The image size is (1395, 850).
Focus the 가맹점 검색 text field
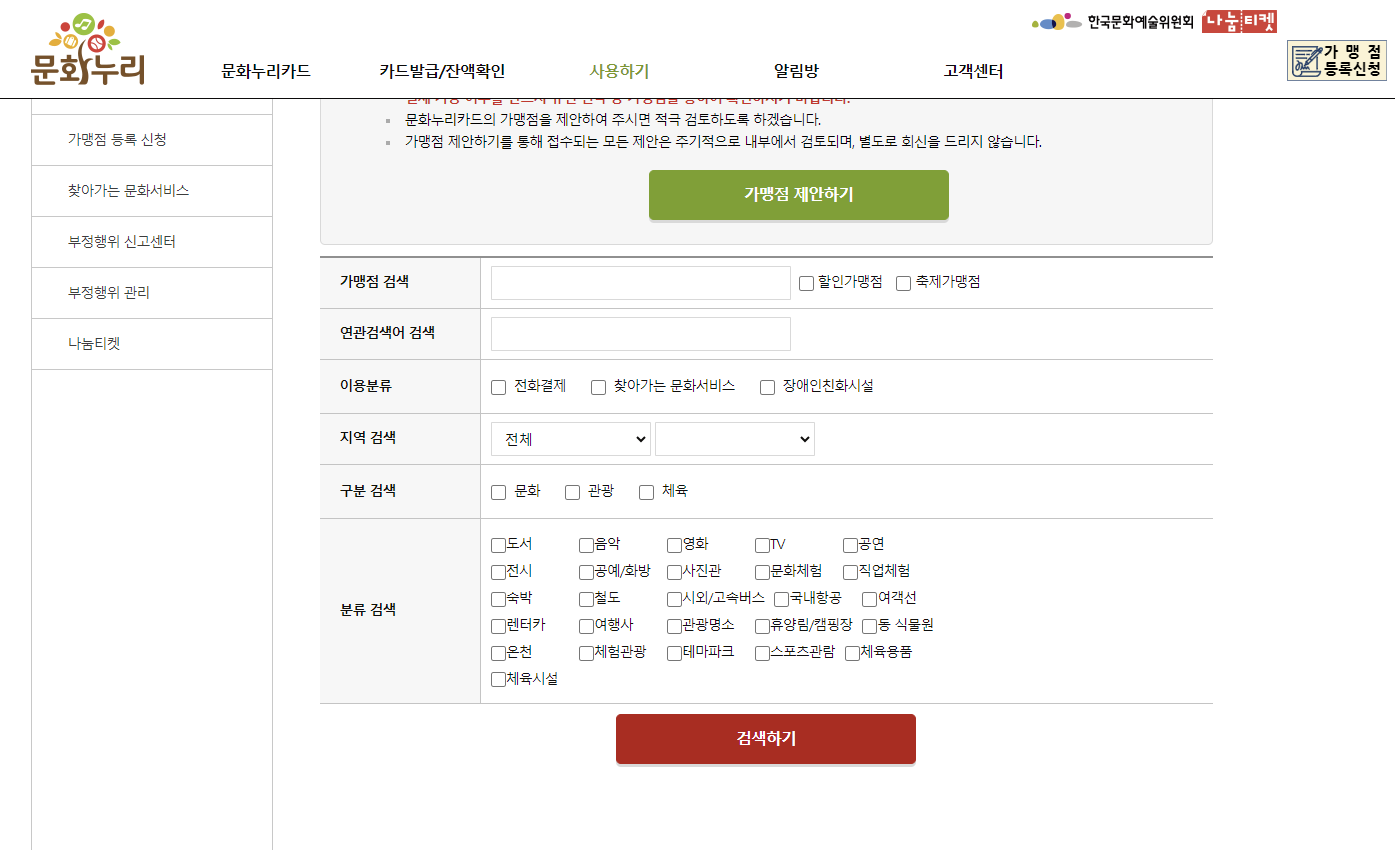[x=641, y=283]
